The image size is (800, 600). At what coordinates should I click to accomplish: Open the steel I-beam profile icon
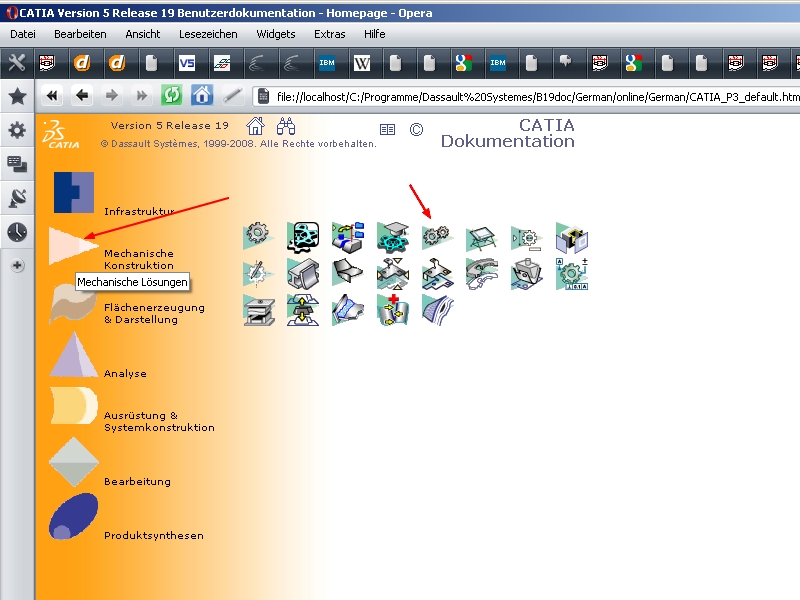(303, 274)
